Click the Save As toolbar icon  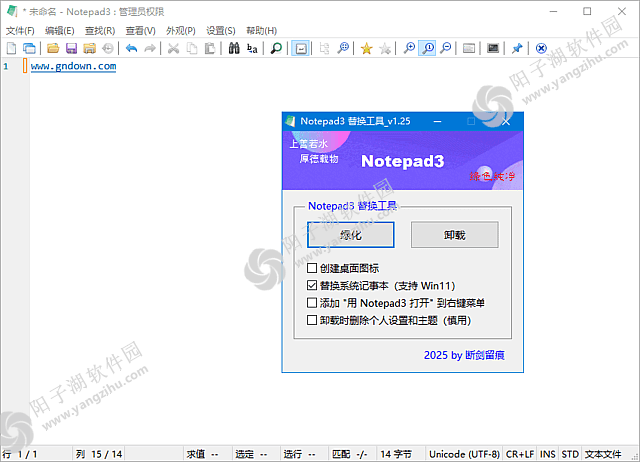tap(89, 49)
